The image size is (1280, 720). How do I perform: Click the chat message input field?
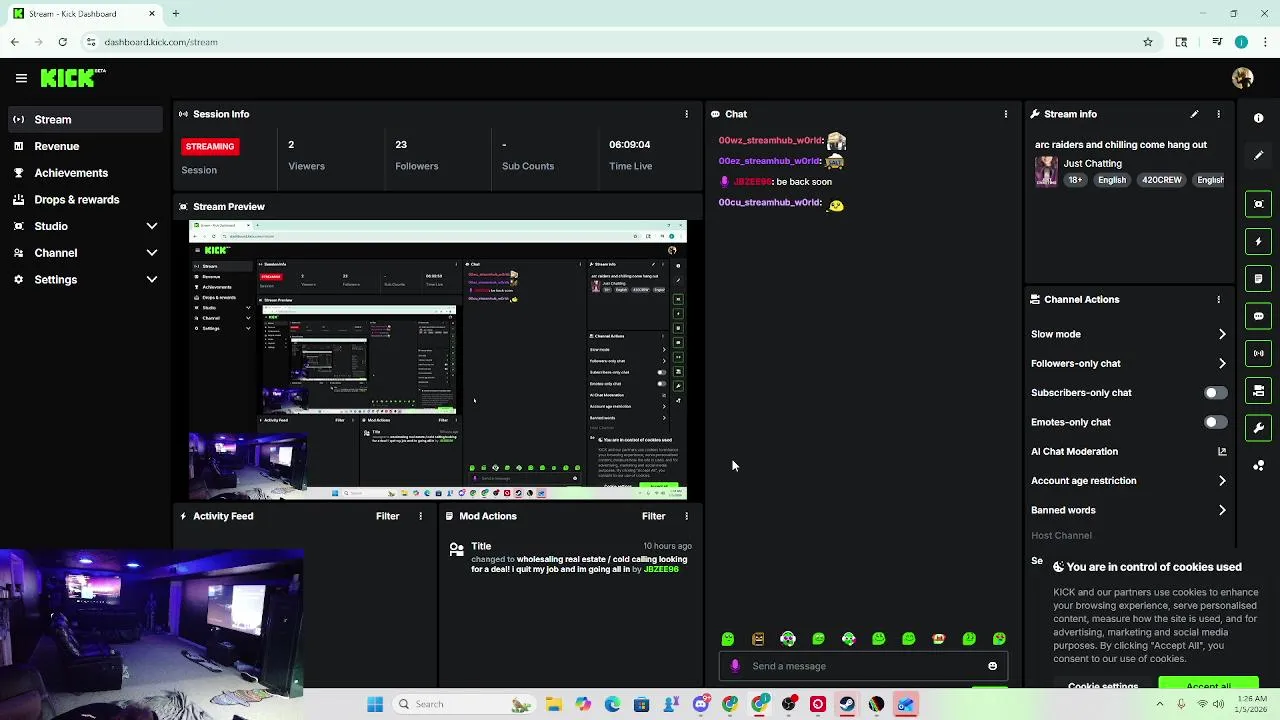(863, 666)
